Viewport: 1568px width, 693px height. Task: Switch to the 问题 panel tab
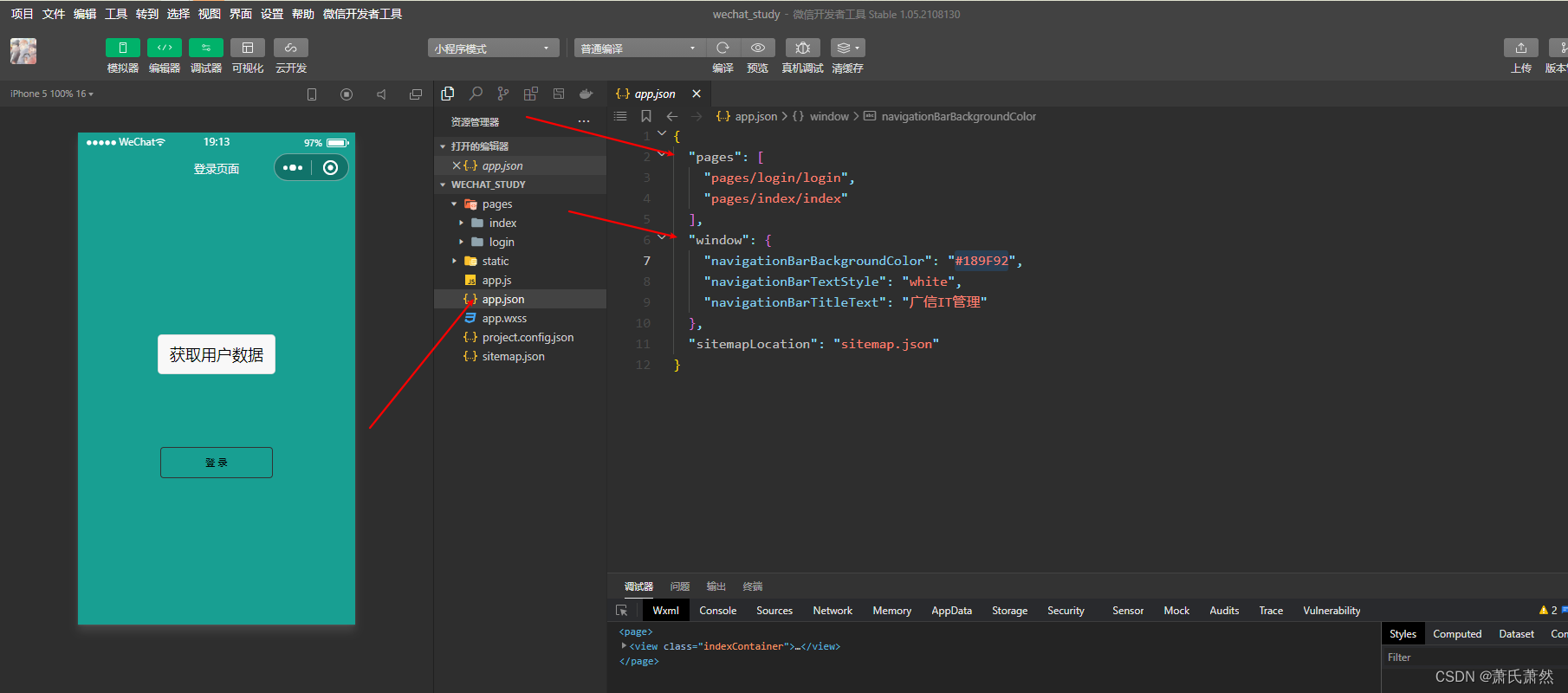[680, 586]
